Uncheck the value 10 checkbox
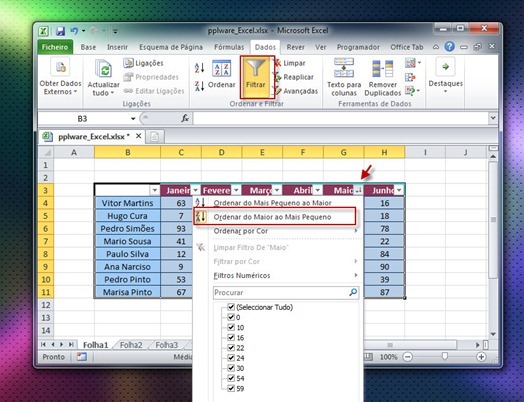The width and height of the screenshot is (524, 402). pos(231,327)
